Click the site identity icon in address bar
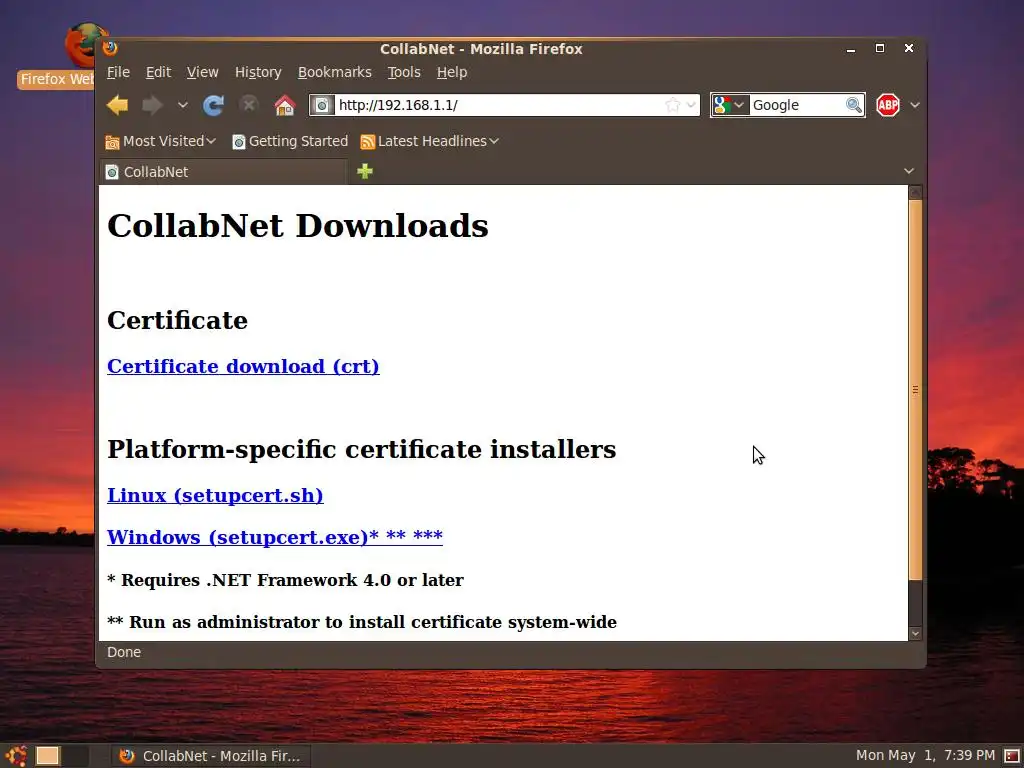 [x=322, y=105]
